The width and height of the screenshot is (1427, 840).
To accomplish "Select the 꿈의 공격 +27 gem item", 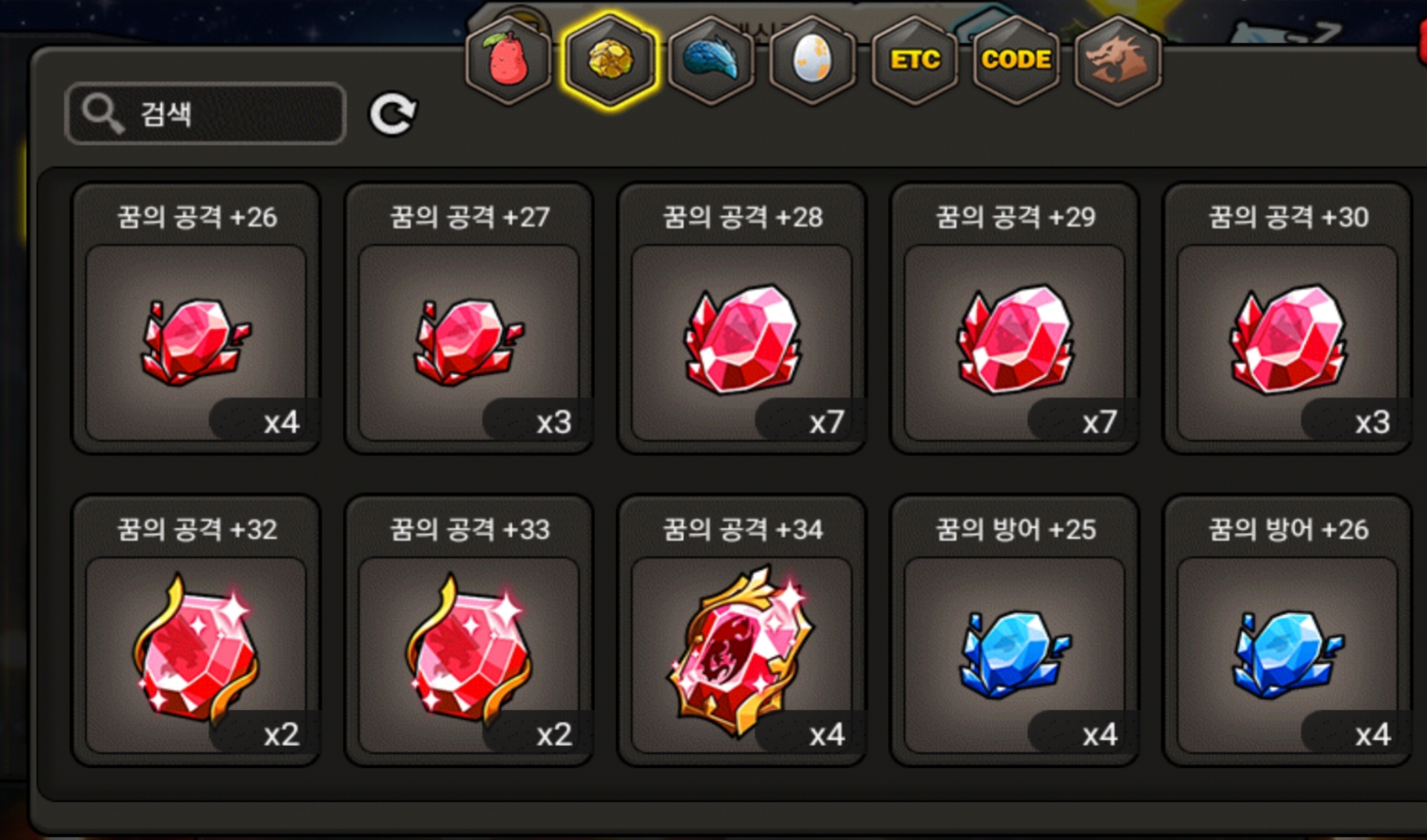I will [x=469, y=319].
